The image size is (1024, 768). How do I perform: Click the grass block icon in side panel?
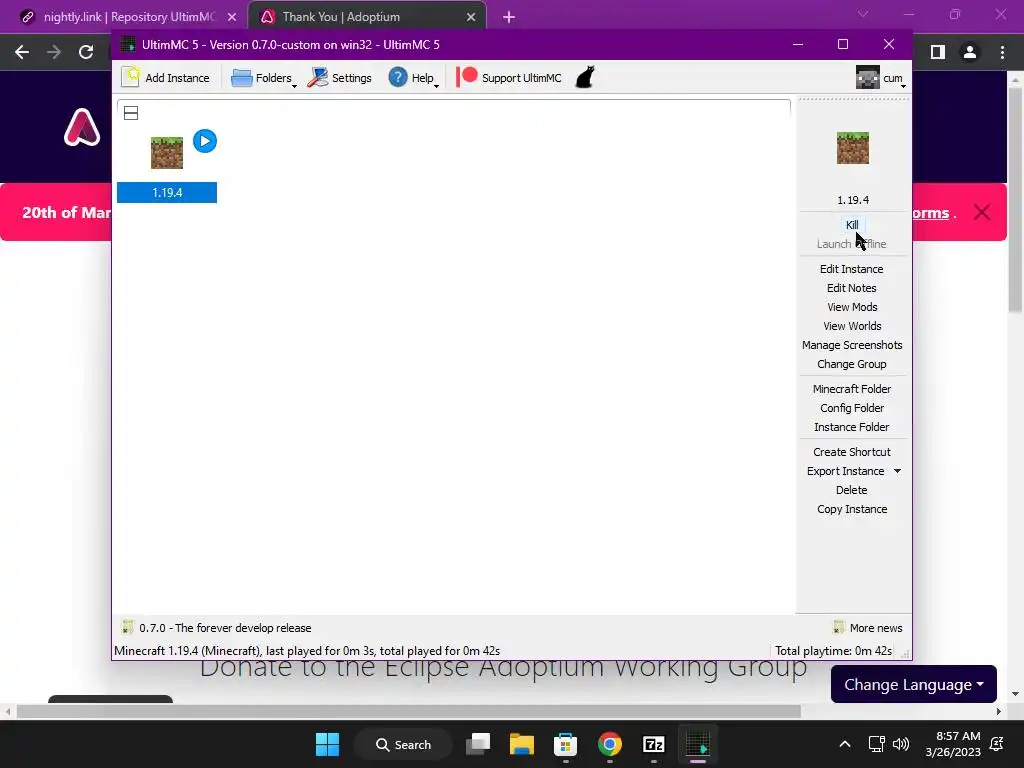(x=853, y=148)
